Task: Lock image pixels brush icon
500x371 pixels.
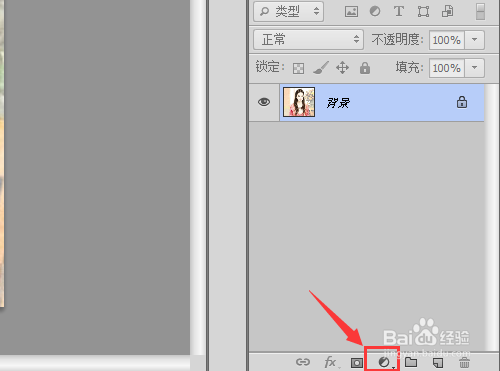Action: 321,68
